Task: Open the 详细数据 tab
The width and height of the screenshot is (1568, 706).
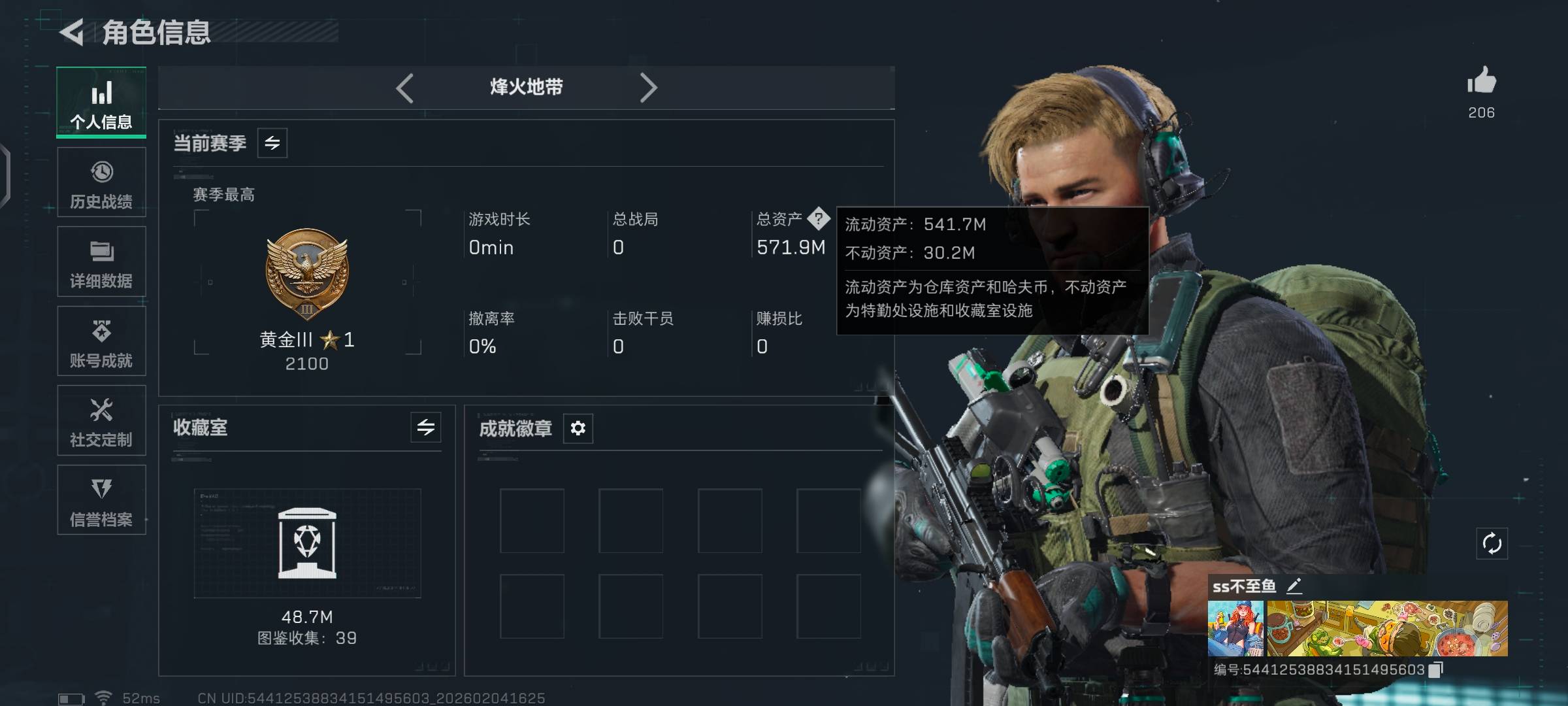Action: [101, 261]
